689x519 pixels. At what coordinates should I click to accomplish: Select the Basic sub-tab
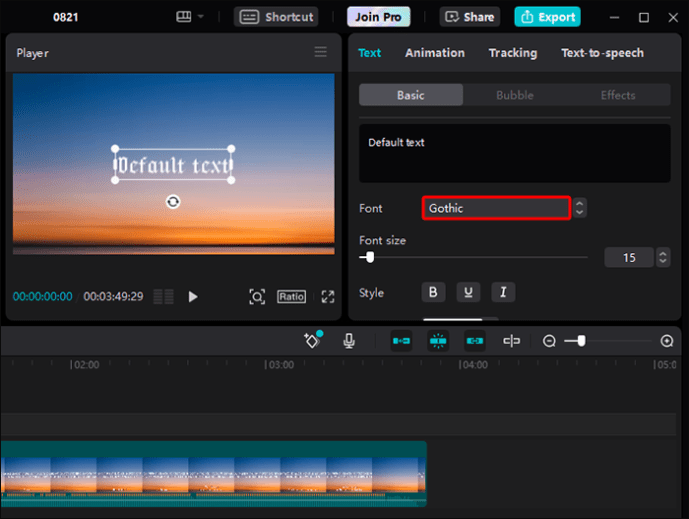[x=411, y=95]
